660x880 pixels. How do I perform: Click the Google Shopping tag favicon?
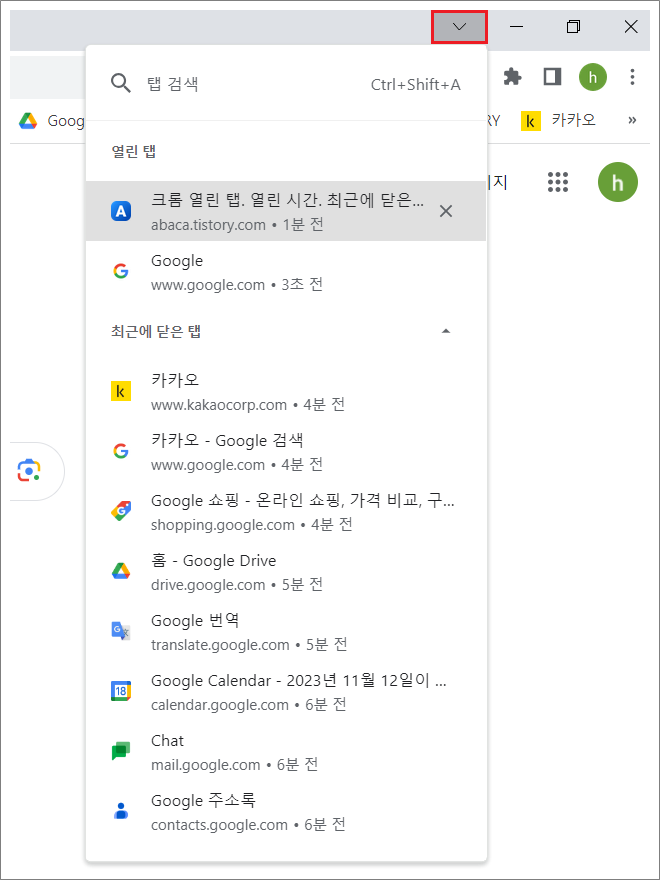(121, 512)
